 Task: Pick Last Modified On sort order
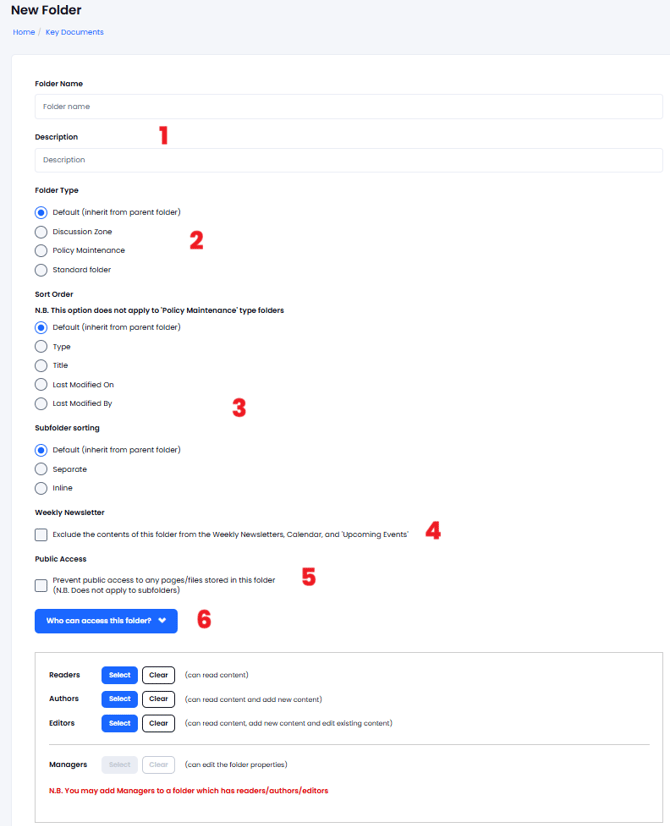pos(41,385)
